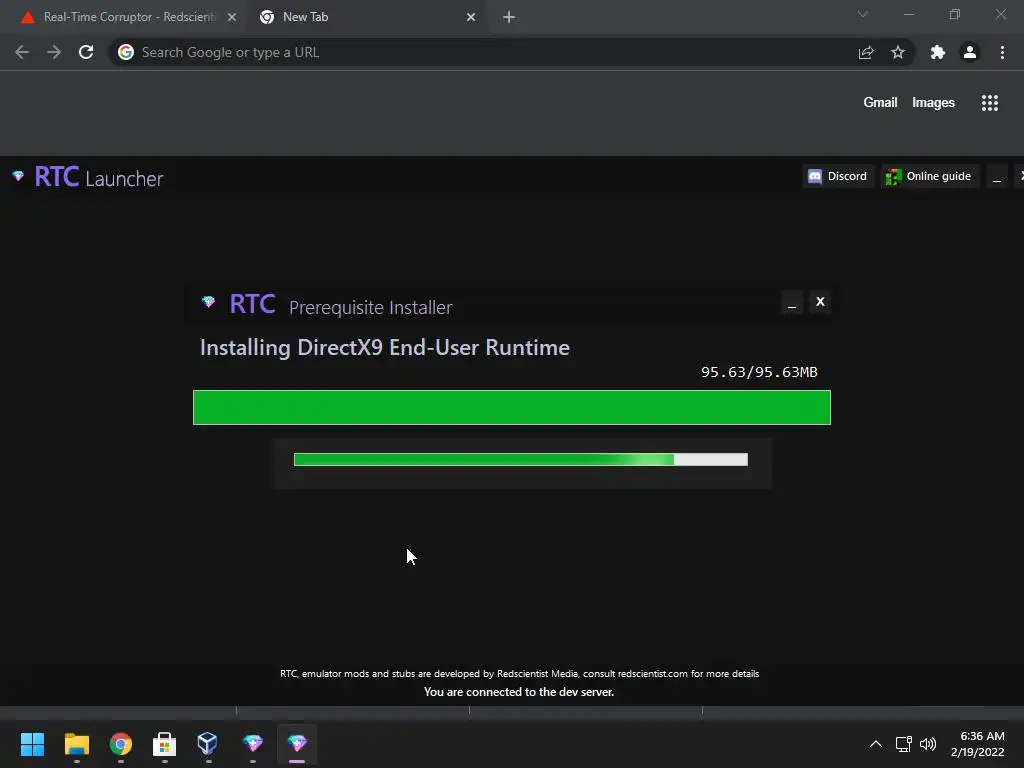Viewport: 1024px width, 768px height.
Task: Open Discord button in RTC Launcher
Action: [x=837, y=176]
